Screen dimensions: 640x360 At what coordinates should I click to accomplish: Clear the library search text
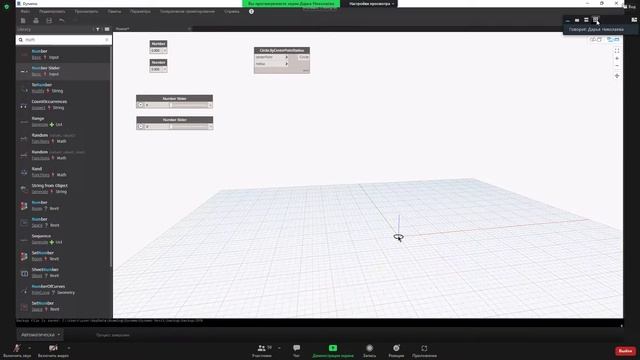[107, 40]
